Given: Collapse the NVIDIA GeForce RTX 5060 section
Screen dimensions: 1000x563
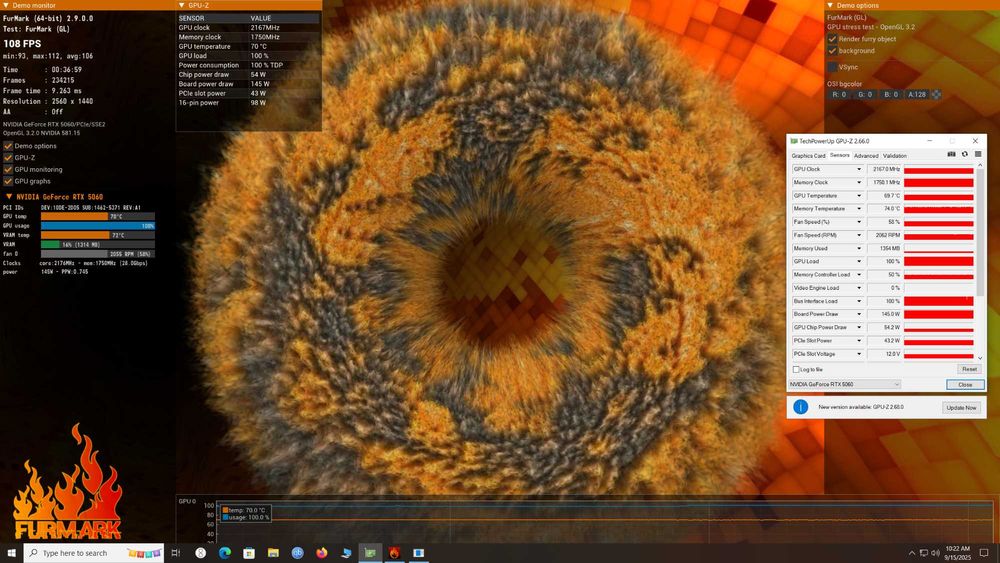Looking at the screenshot, I should (x=9, y=197).
